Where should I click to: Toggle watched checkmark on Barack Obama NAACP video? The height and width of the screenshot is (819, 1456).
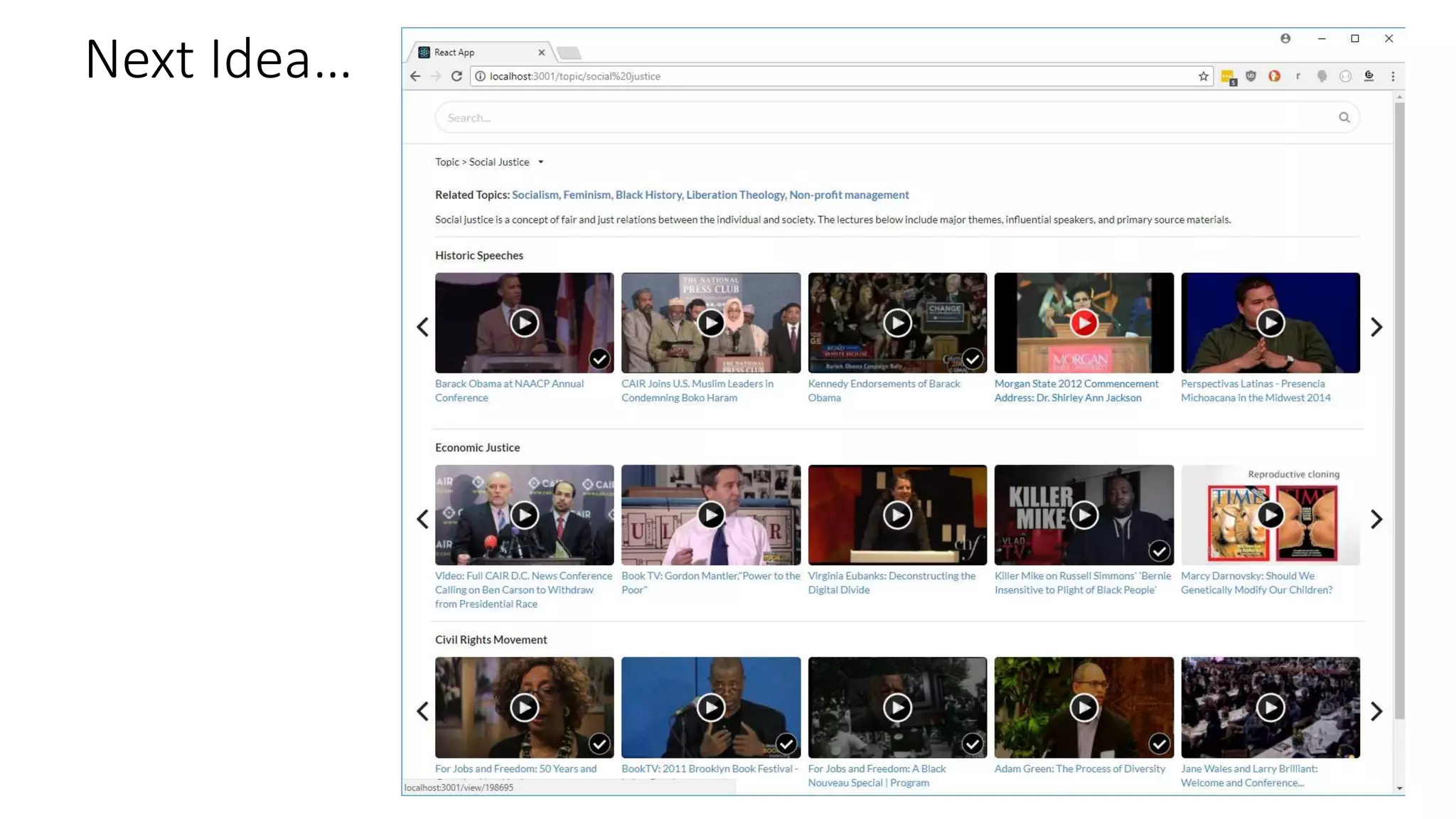pos(599,358)
